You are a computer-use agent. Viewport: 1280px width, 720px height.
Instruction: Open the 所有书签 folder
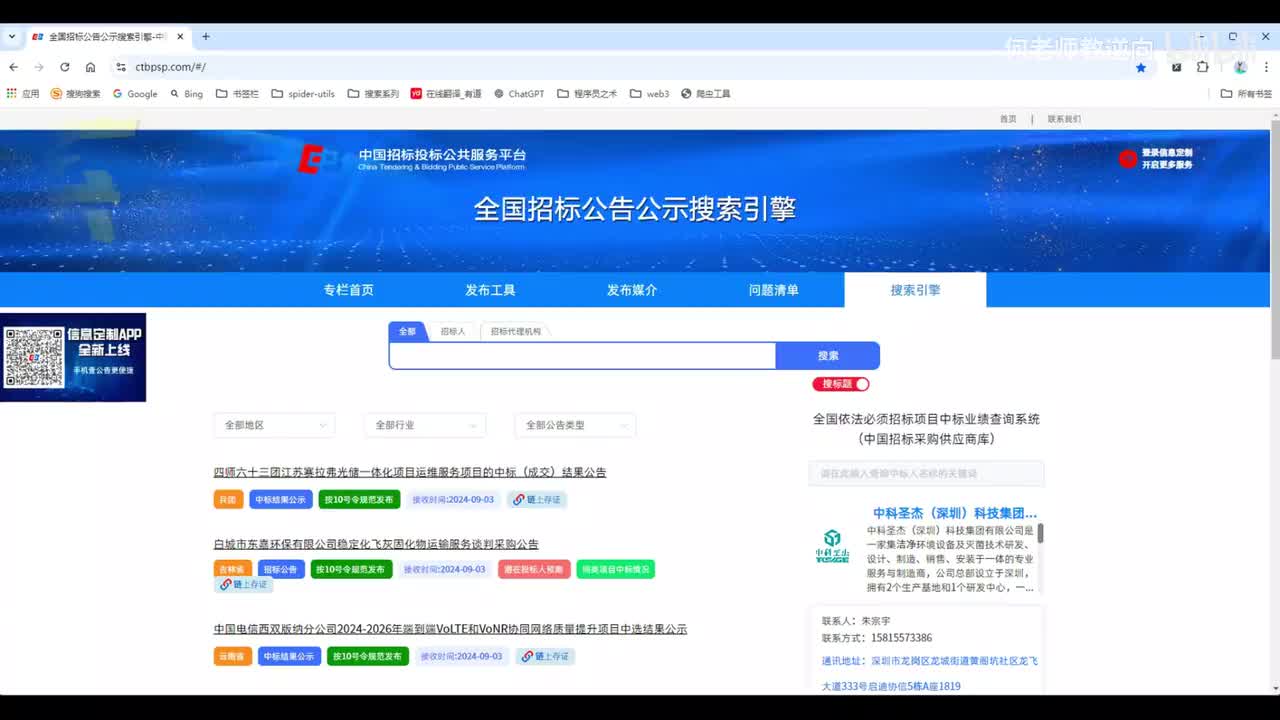[1247, 94]
